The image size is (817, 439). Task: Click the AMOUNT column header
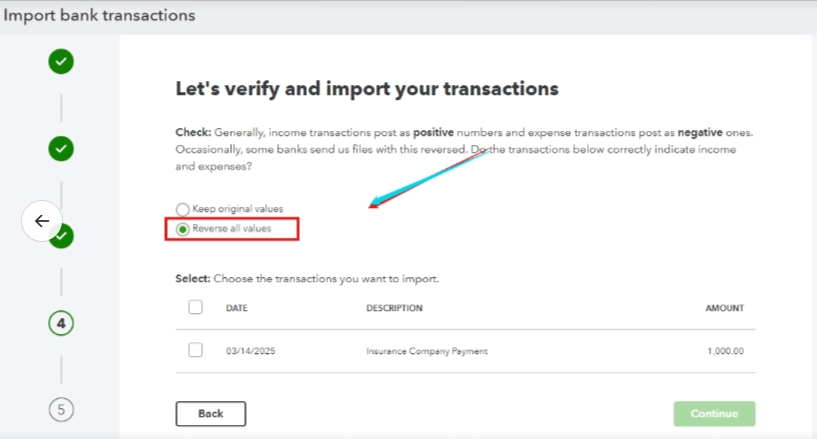coord(724,308)
